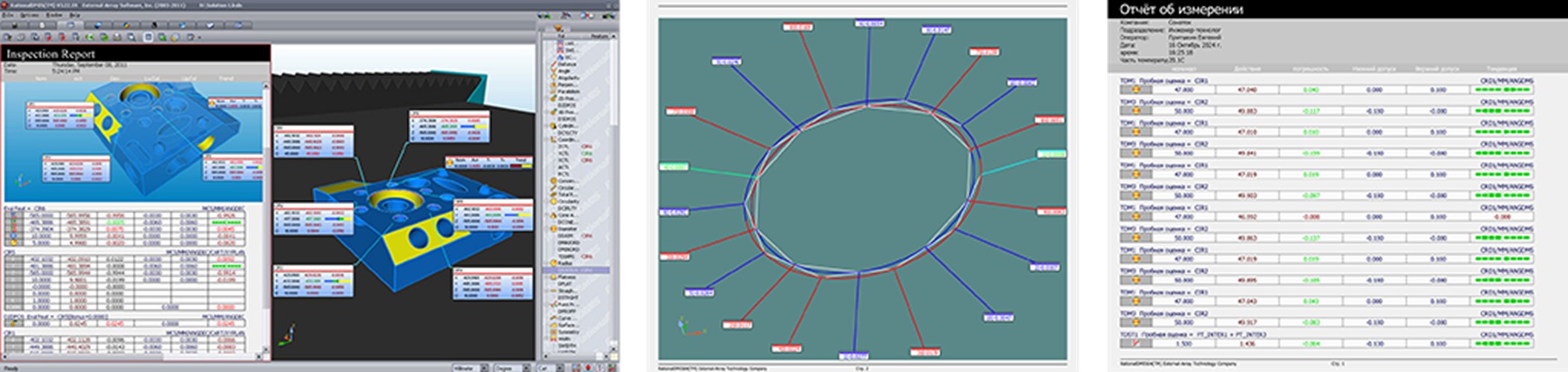Open the Millimeter units dropdown

[x=484, y=368]
